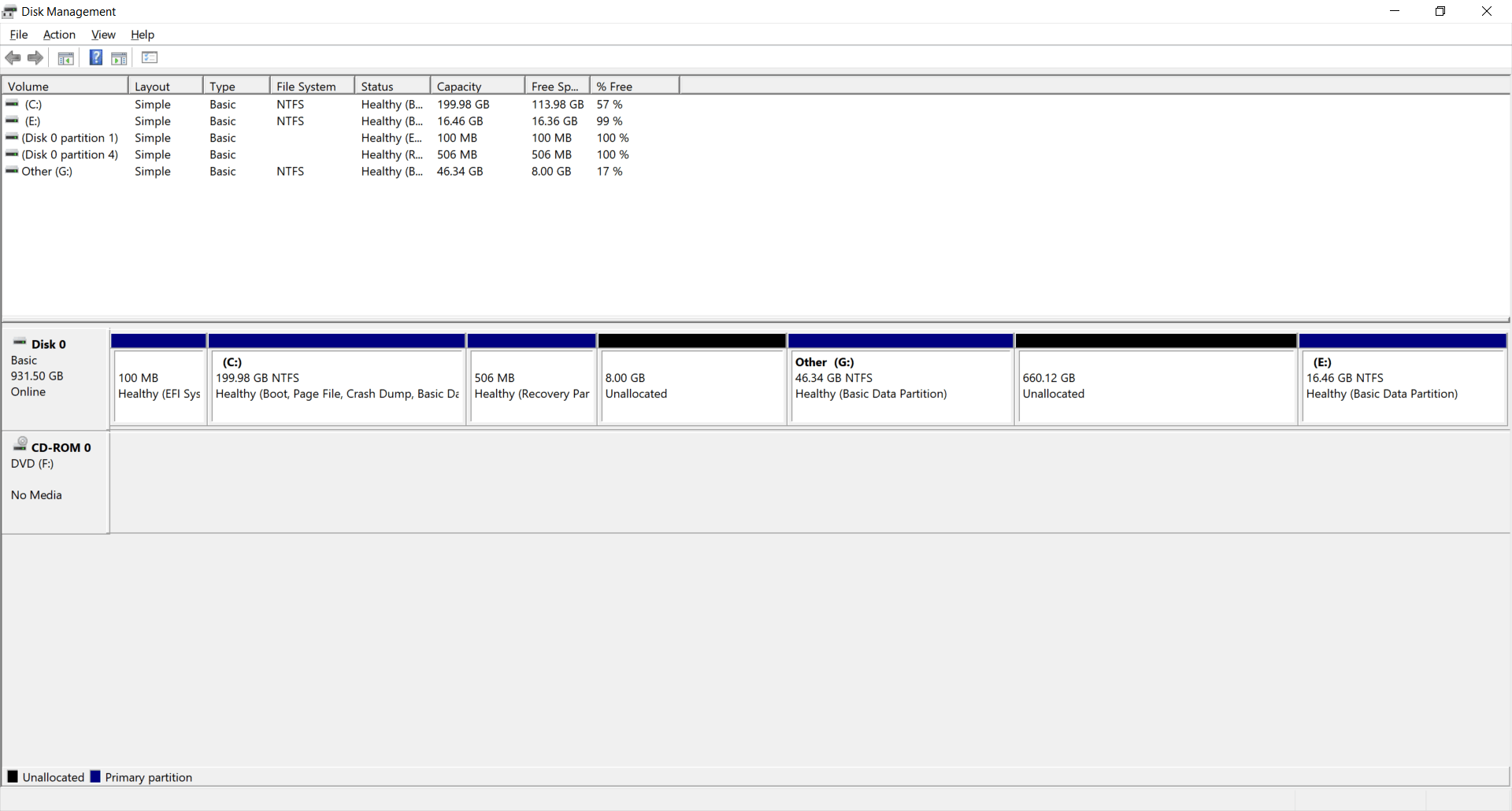Screen dimensions: 1512x811
Task: Click the DVD (F:) label under CD-ROM 0
Action: click(32, 464)
